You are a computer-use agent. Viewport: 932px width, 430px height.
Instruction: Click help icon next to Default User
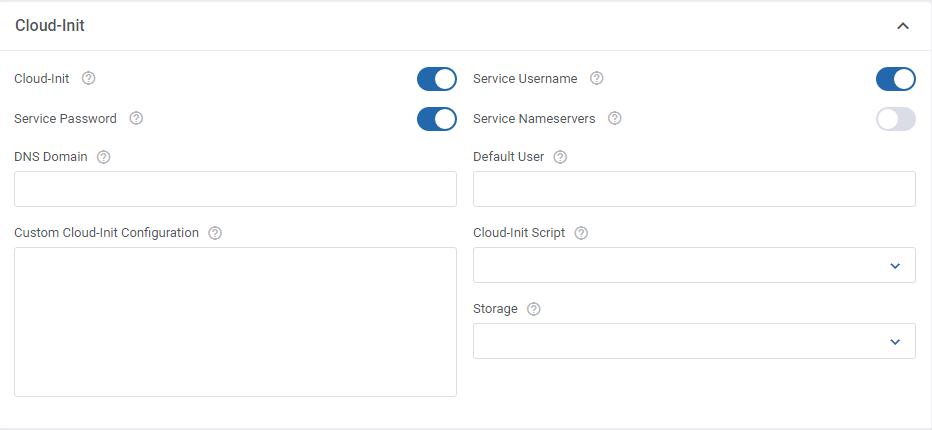pos(560,157)
